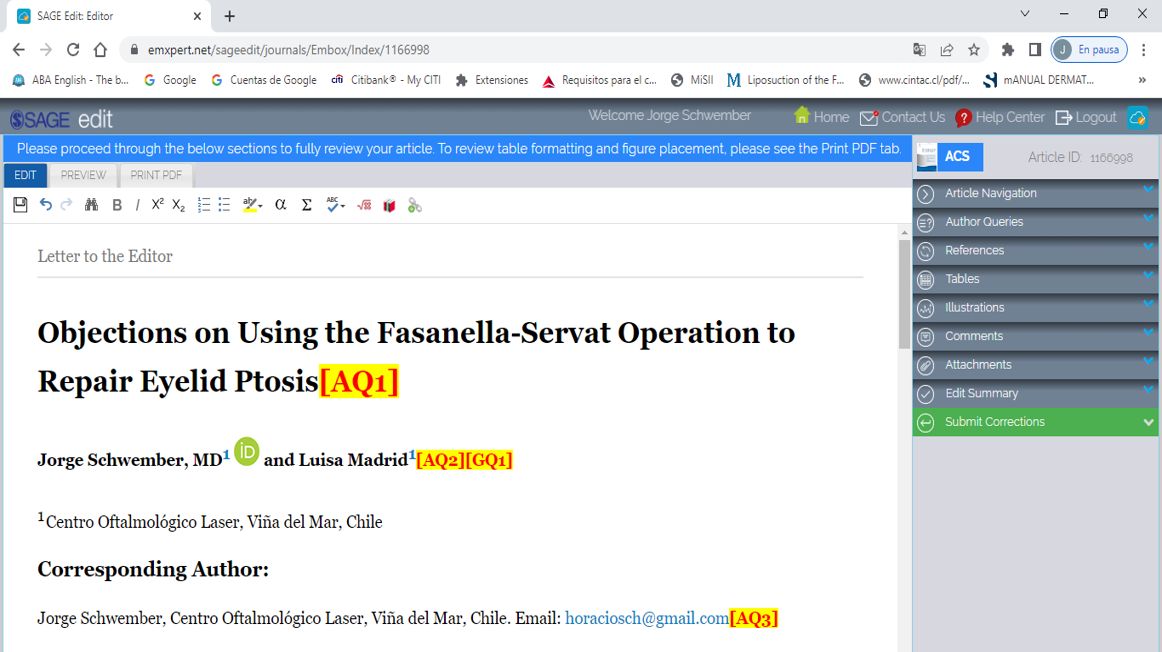Click the square-root equation editor icon
1162x652 pixels.
click(x=364, y=205)
